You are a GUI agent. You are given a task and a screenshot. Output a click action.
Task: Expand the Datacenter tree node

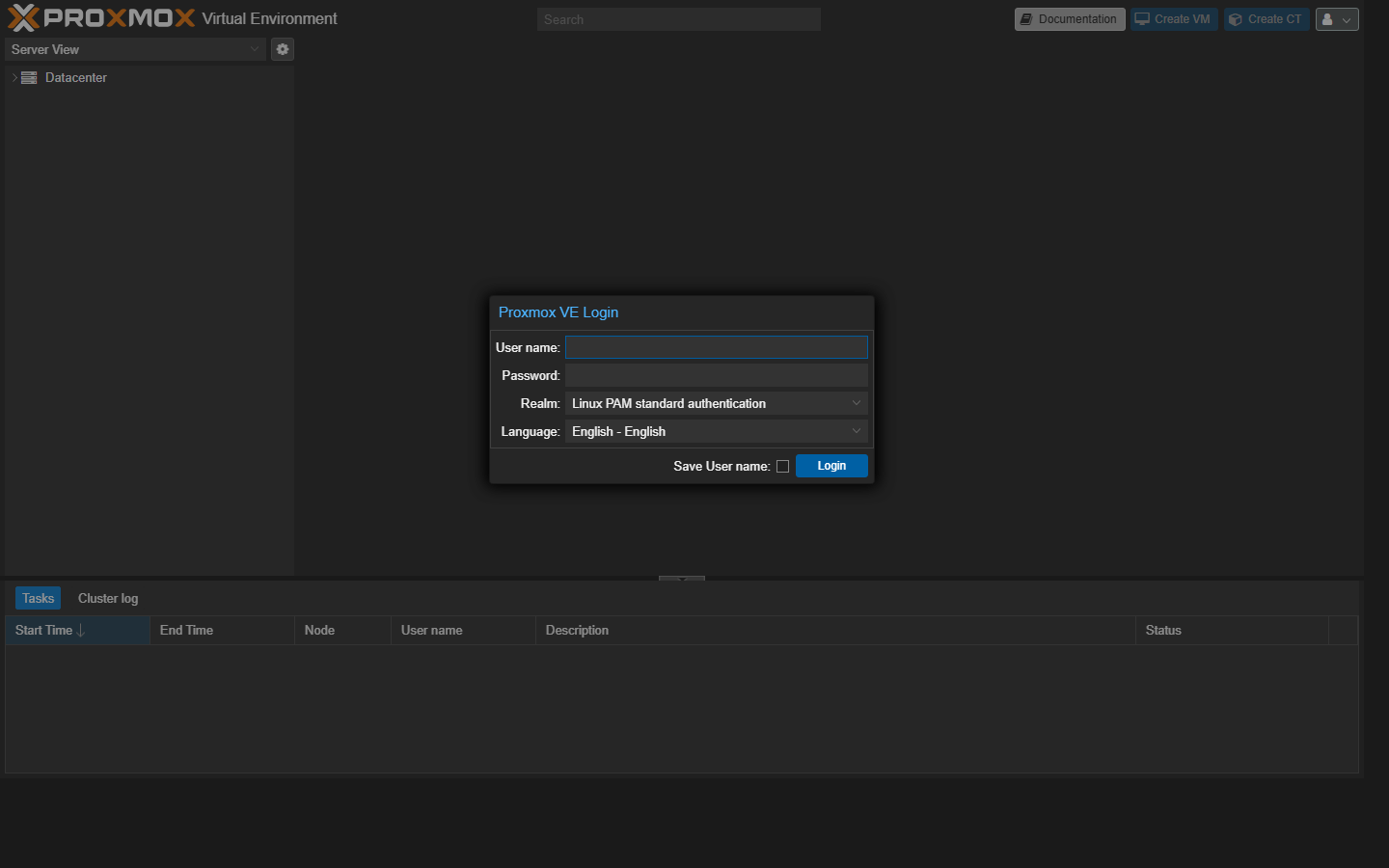[x=14, y=77]
